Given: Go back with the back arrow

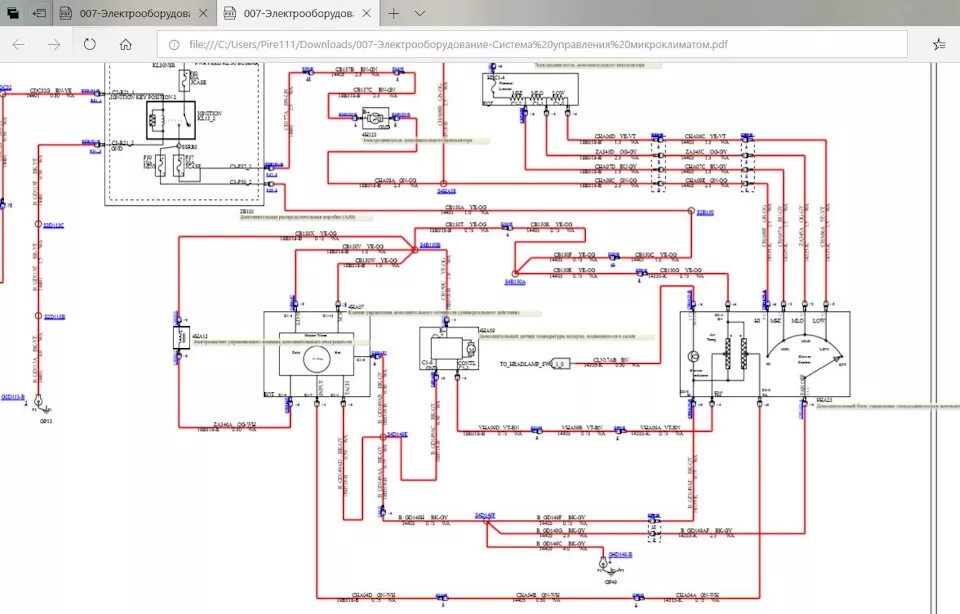Looking at the screenshot, I should click(x=19, y=44).
